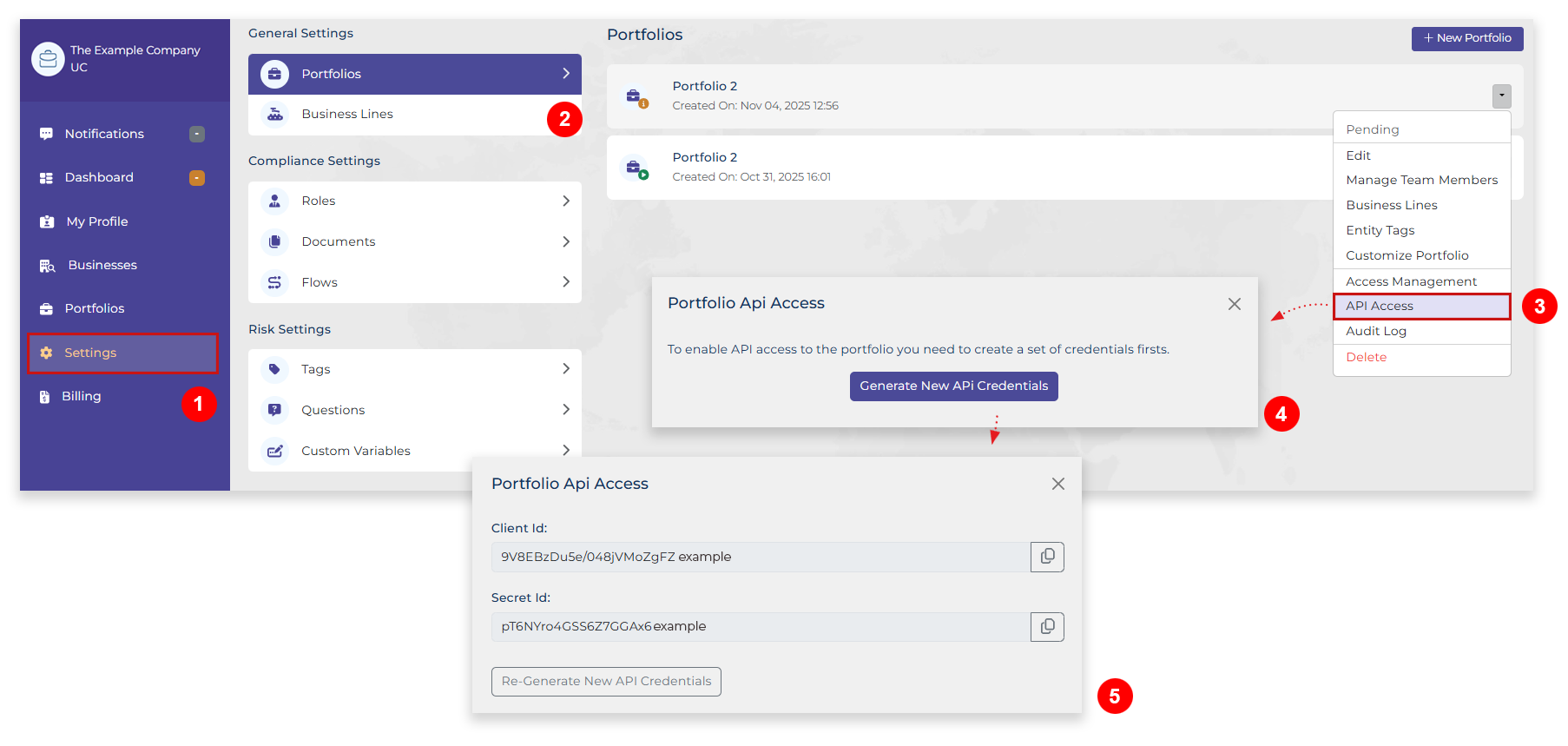The width and height of the screenshot is (1568, 746).
Task: Expand the Flows row chevron
Action: 566,282
